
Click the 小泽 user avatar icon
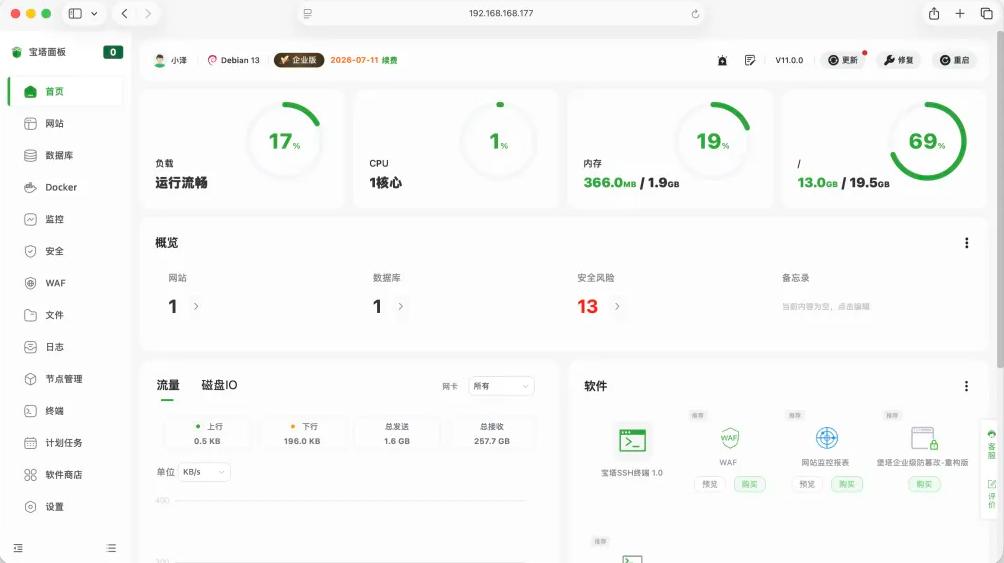[x=159, y=60]
